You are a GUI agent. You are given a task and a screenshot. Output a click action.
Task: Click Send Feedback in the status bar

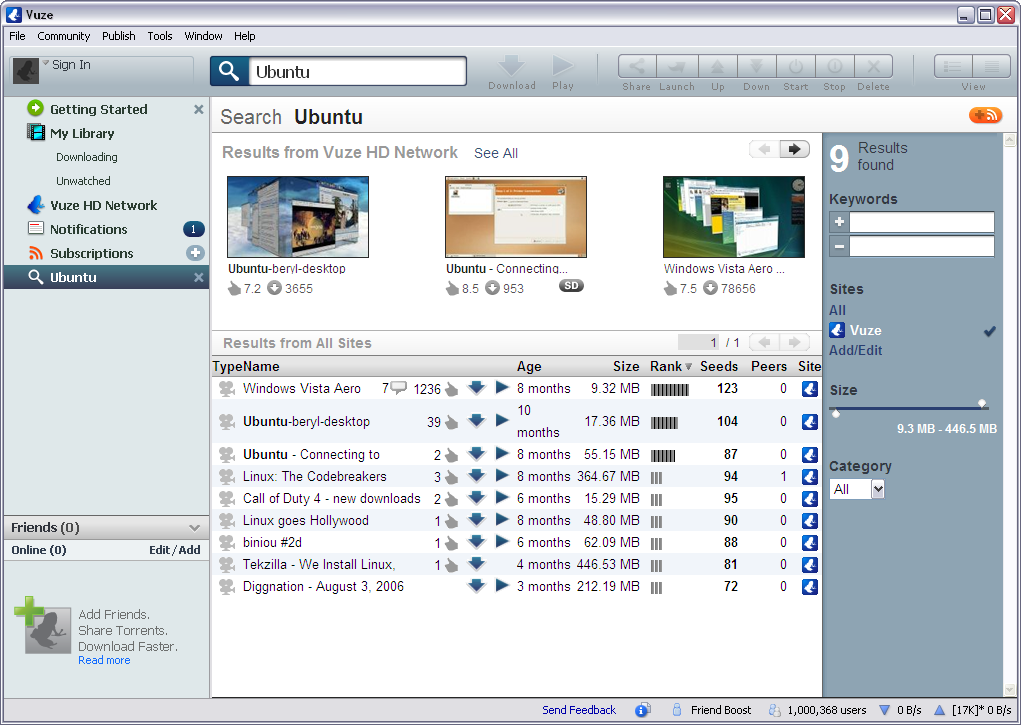579,710
